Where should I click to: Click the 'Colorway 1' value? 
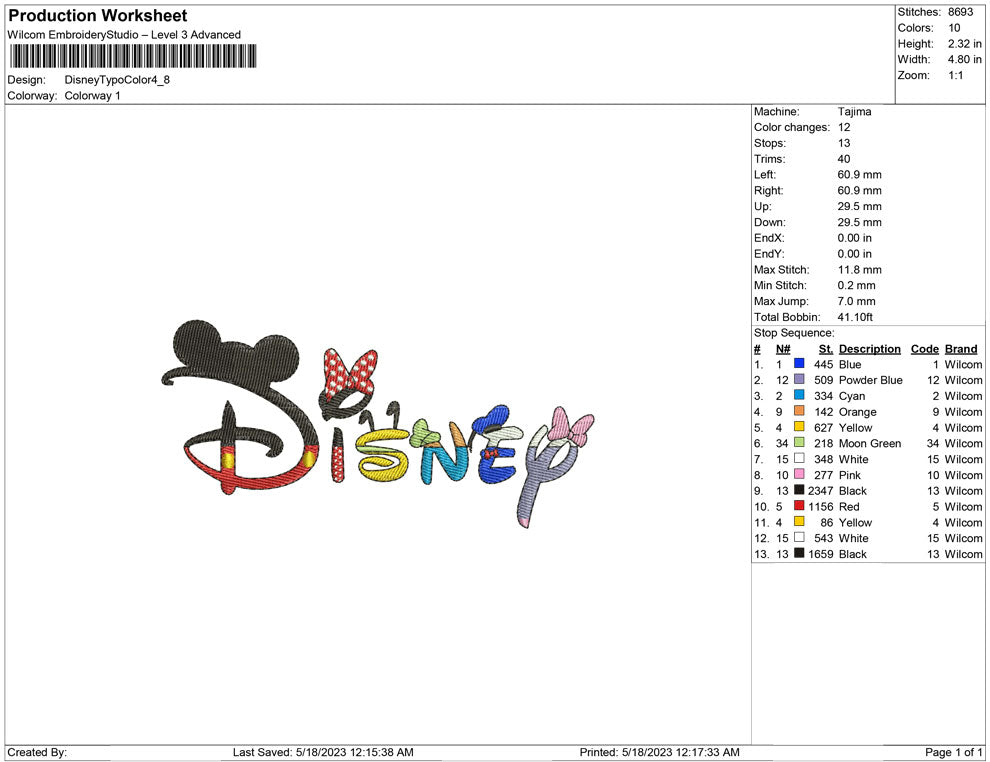92,96
